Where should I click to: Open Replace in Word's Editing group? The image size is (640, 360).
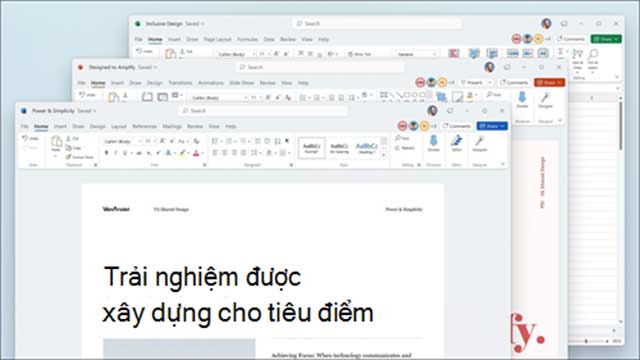click(x=404, y=148)
